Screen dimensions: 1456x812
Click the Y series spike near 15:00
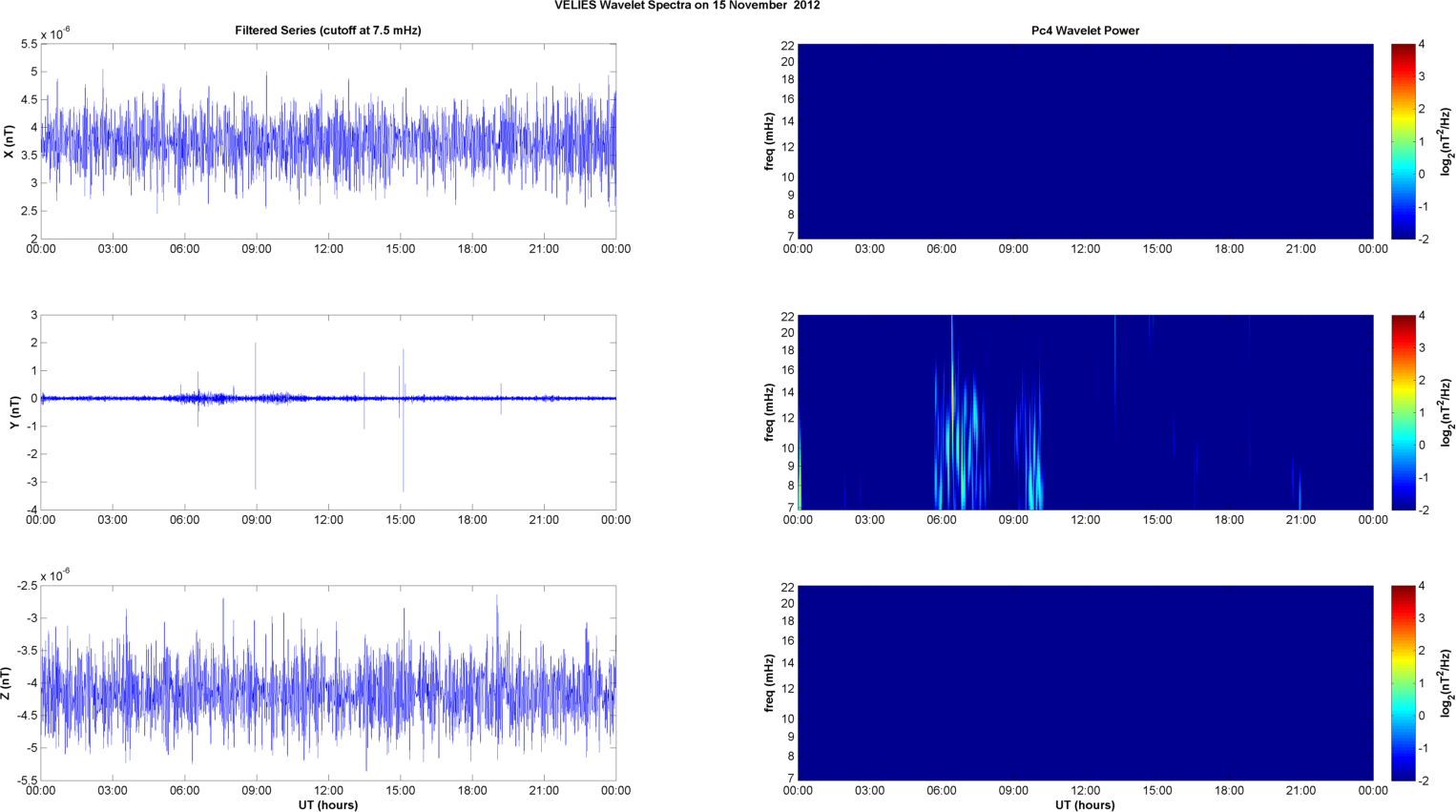click(403, 420)
